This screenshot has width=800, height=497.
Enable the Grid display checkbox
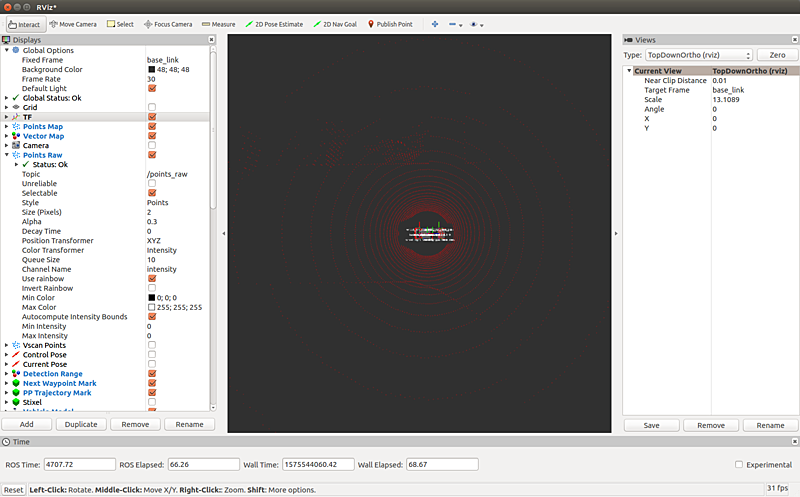(x=152, y=108)
